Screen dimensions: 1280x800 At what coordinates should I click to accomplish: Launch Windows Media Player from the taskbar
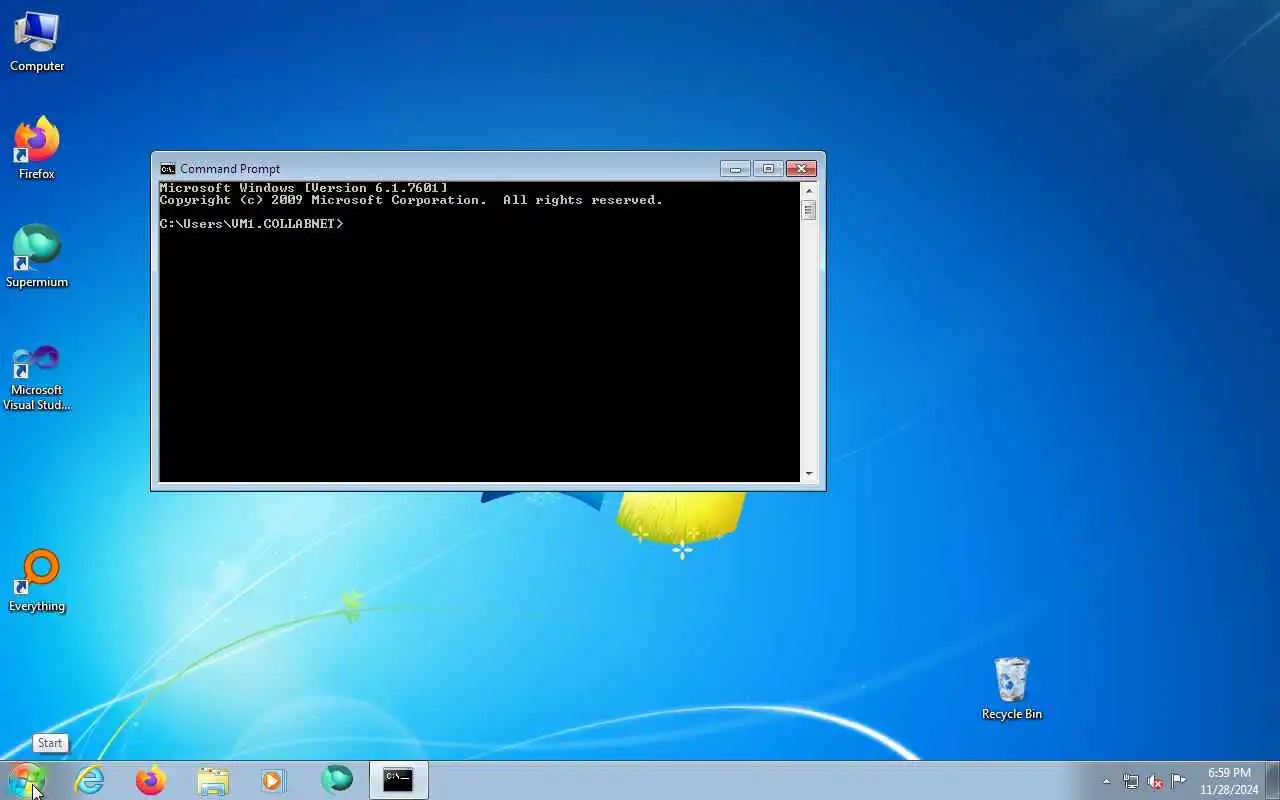point(274,780)
